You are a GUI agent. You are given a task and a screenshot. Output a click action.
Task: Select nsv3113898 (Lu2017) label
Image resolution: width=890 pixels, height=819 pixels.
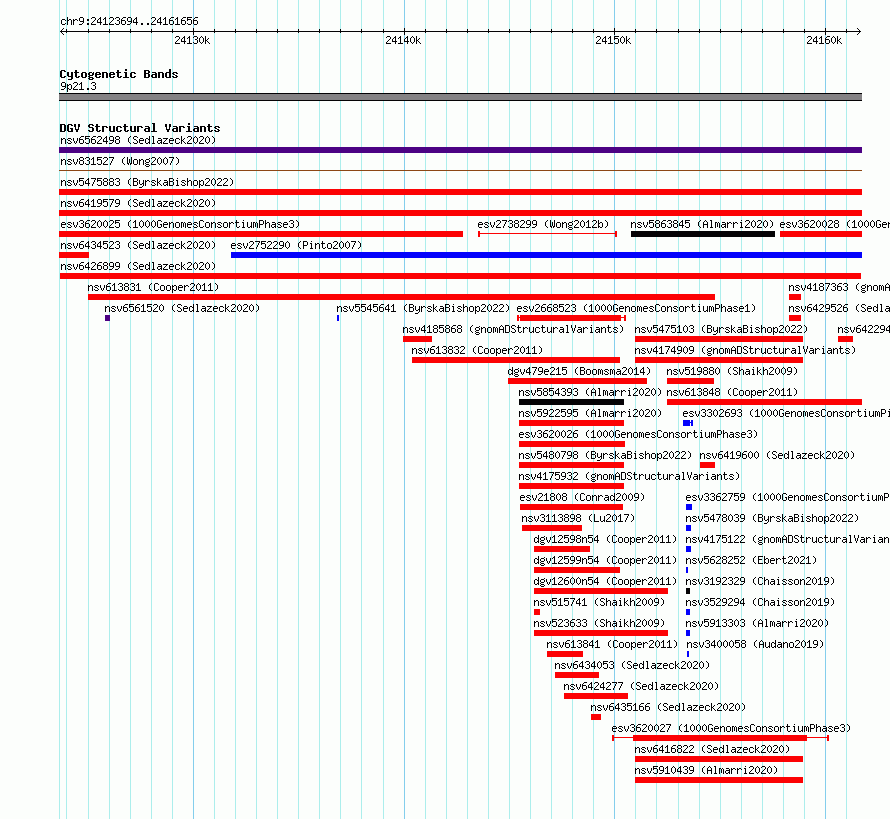[x=578, y=518]
